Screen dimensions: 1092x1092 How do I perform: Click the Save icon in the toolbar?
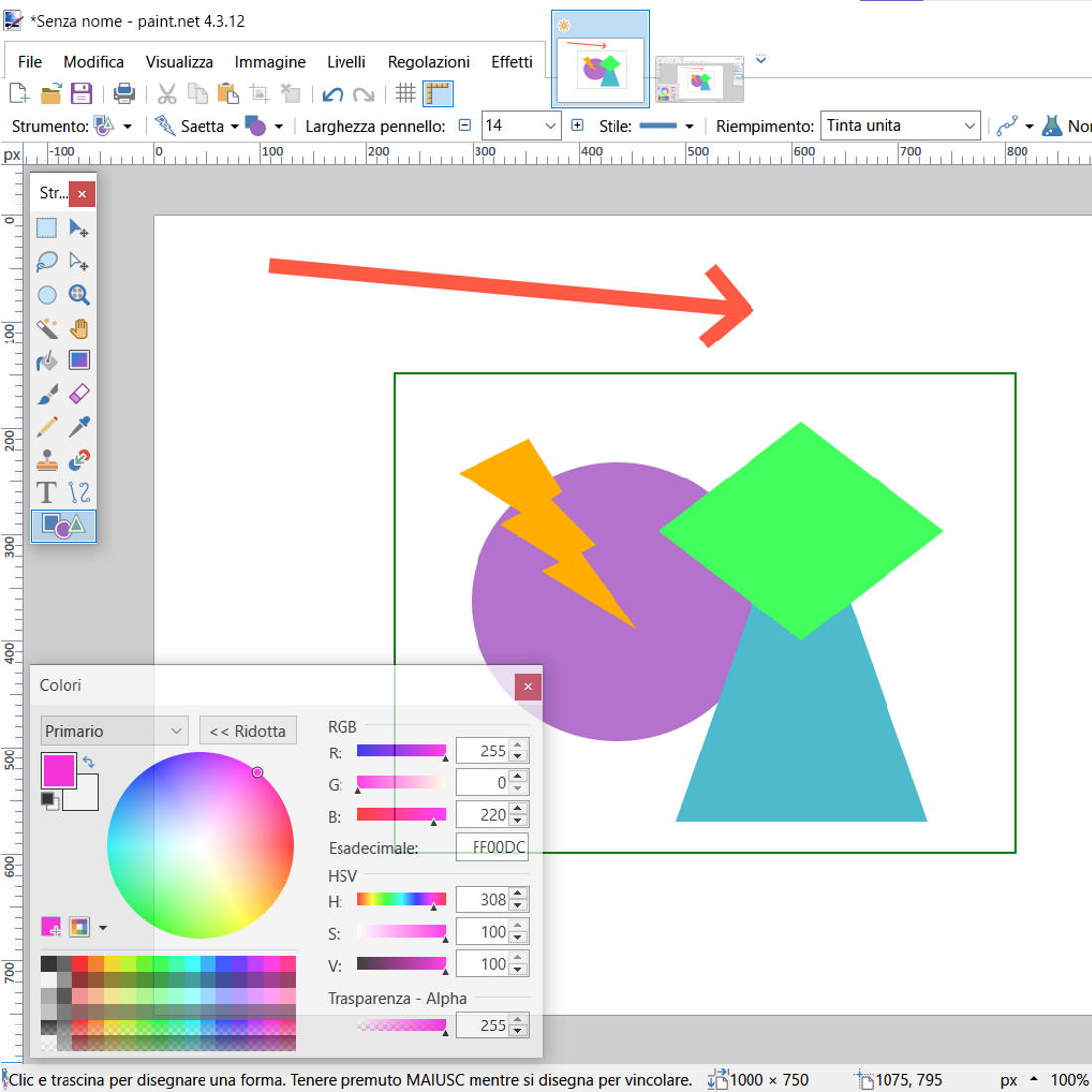(x=81, y=94)
